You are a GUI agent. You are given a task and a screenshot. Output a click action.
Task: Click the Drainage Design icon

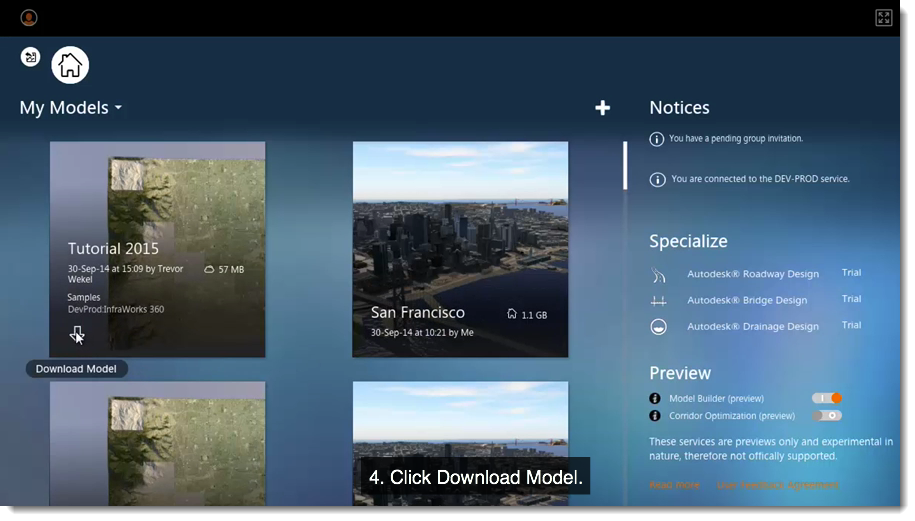(658, 327)
